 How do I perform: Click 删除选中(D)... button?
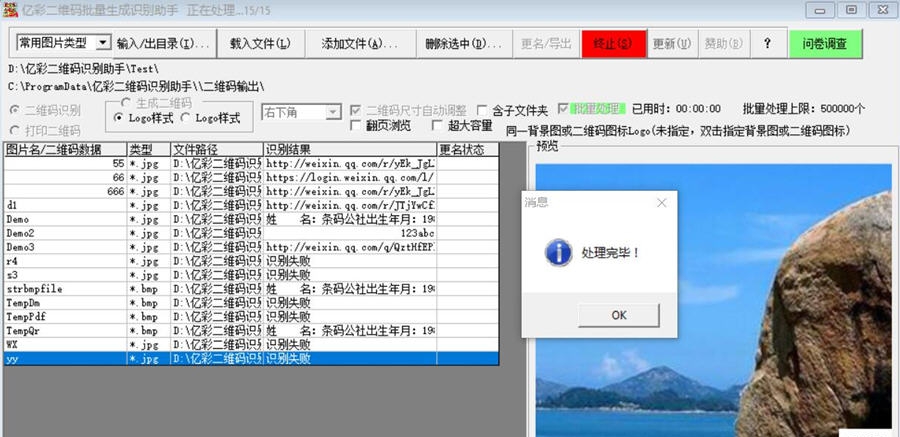[464, 44]
